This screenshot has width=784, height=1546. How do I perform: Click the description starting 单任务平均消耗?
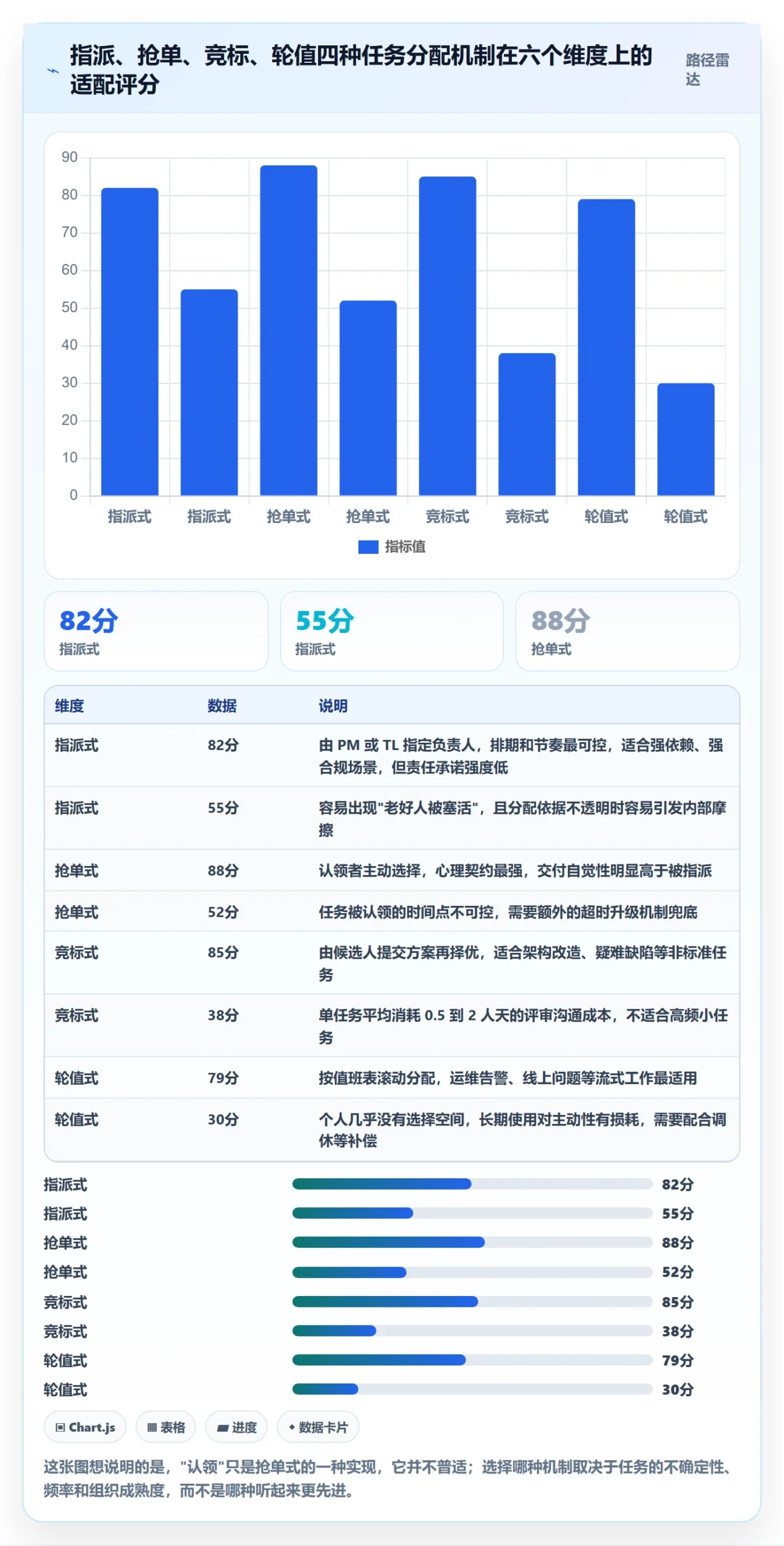click(x=523, y=1025)
